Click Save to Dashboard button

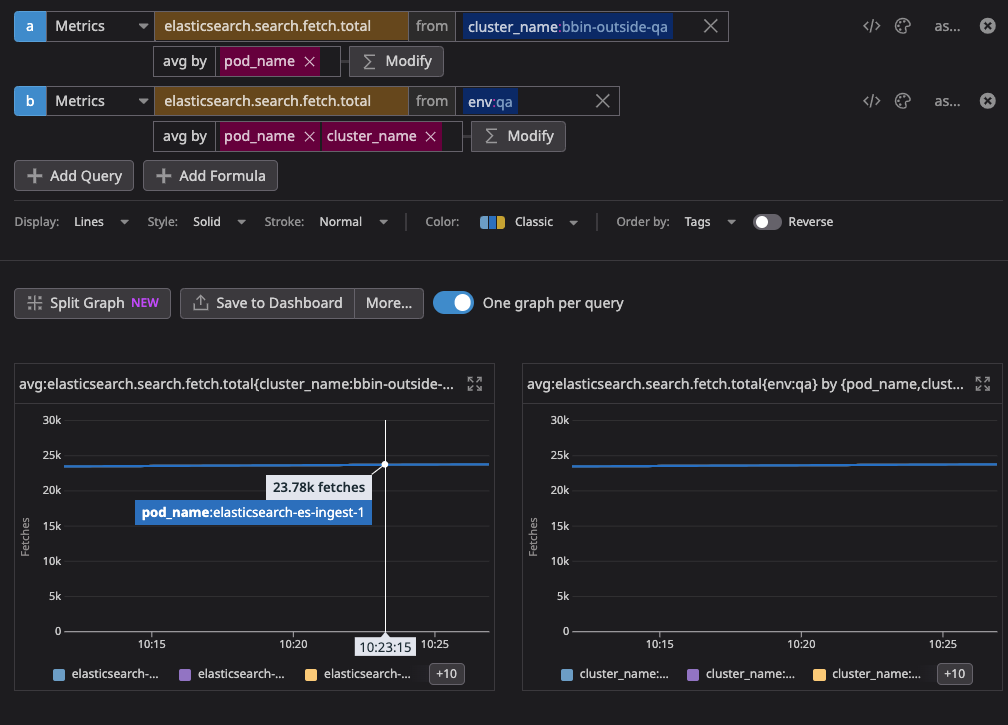(x=267, y=303)
